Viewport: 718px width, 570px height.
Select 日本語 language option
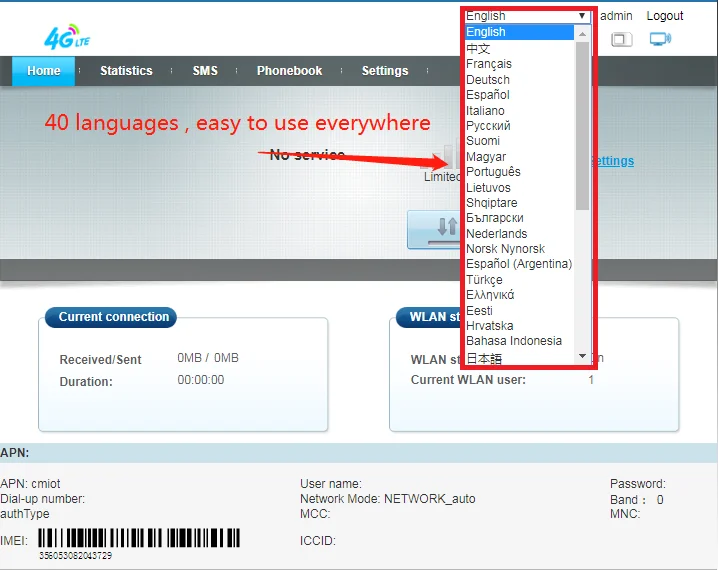pyautogui.click(x=519, y=358)
